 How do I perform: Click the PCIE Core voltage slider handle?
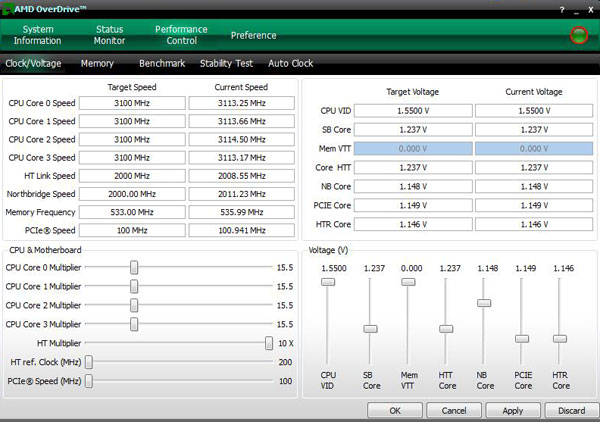coord(522,339)
